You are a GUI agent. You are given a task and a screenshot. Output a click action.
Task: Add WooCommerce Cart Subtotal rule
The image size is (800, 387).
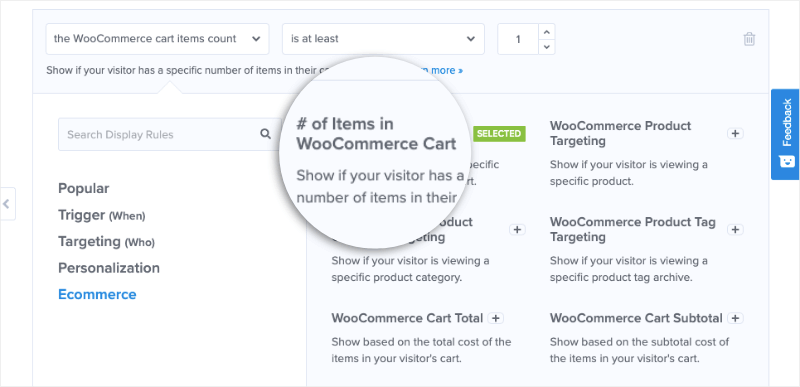coord(735,318)
